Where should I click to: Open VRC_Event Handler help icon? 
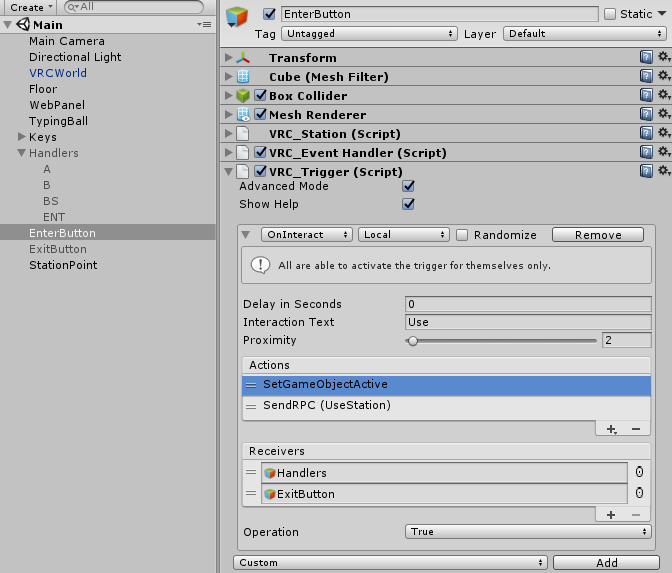pyautogui.click(x=646, y=153)
